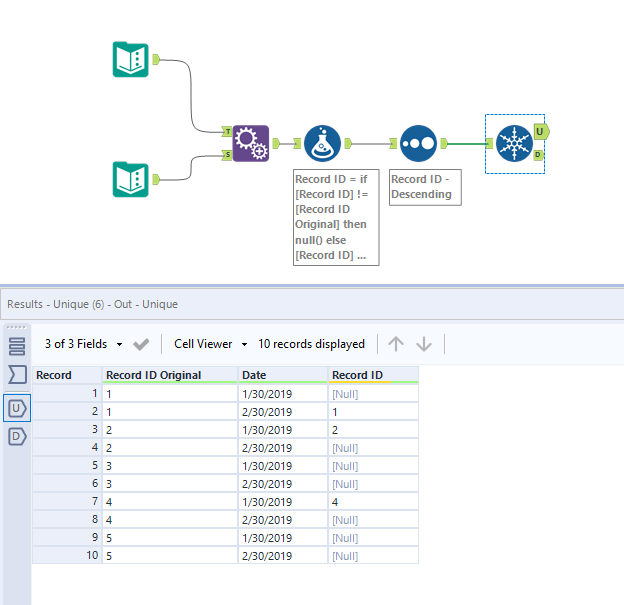
Task: Click the Record ID Original column header
Action: click(170, 375)
